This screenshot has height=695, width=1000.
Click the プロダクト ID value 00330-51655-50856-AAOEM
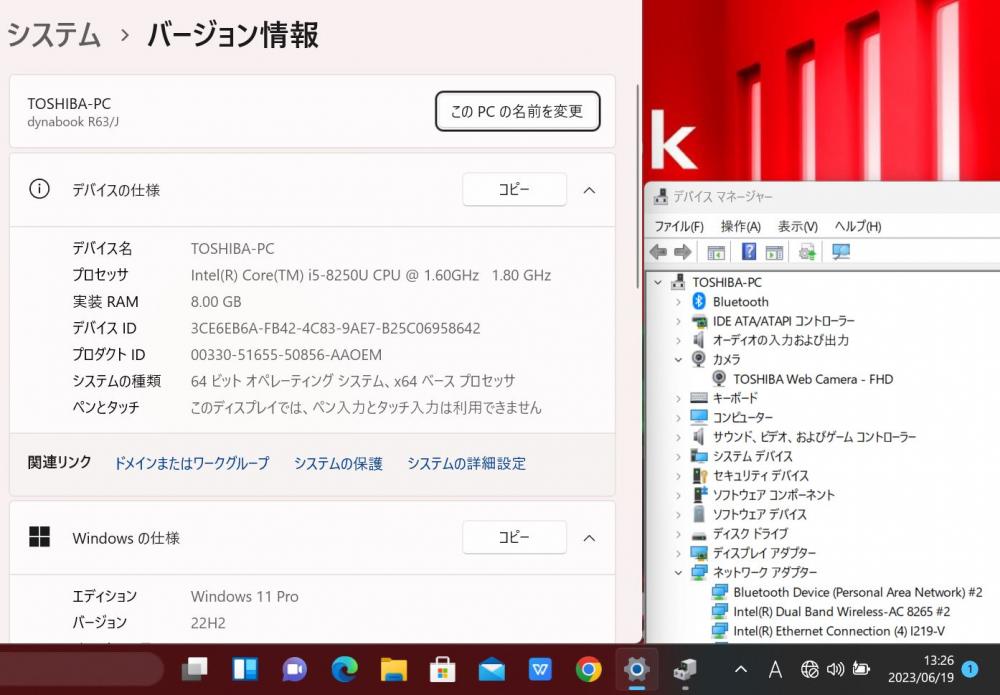click(286, 355)
